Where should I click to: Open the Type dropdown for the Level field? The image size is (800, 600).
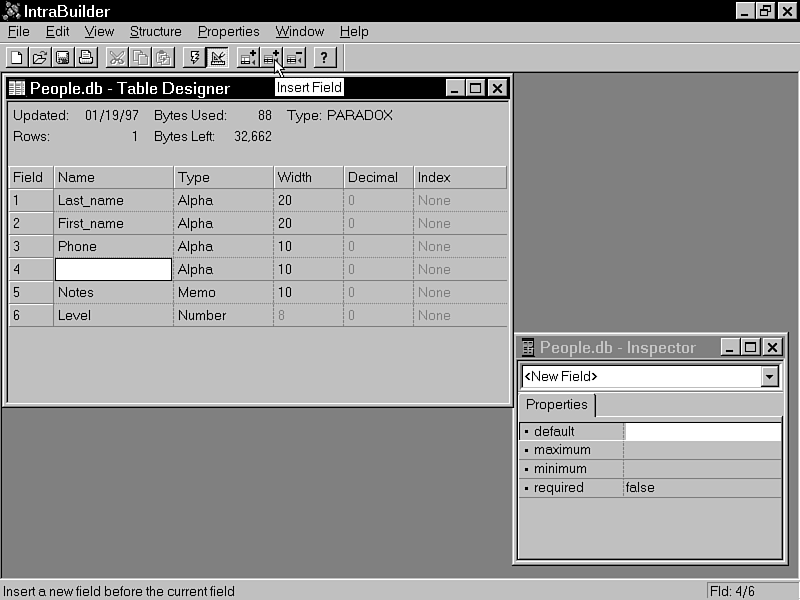click(x=222, y=315)
